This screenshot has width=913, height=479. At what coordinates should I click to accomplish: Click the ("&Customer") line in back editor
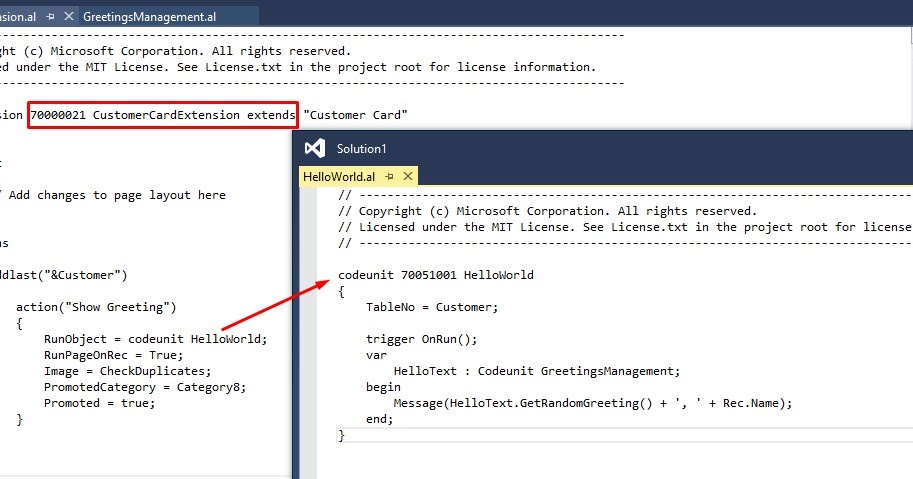[x=63, y=275]
